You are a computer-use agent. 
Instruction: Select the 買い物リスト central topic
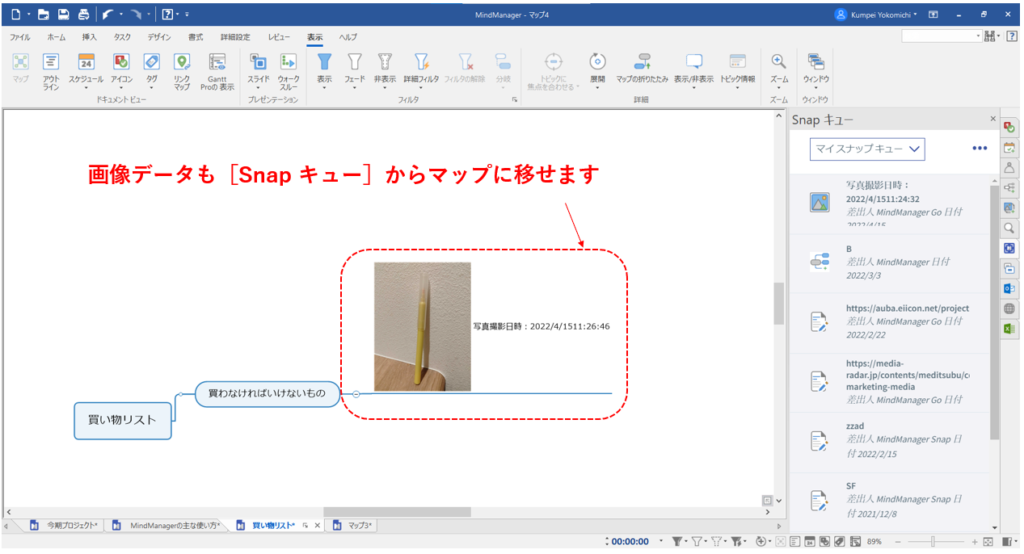pos(123,420)
